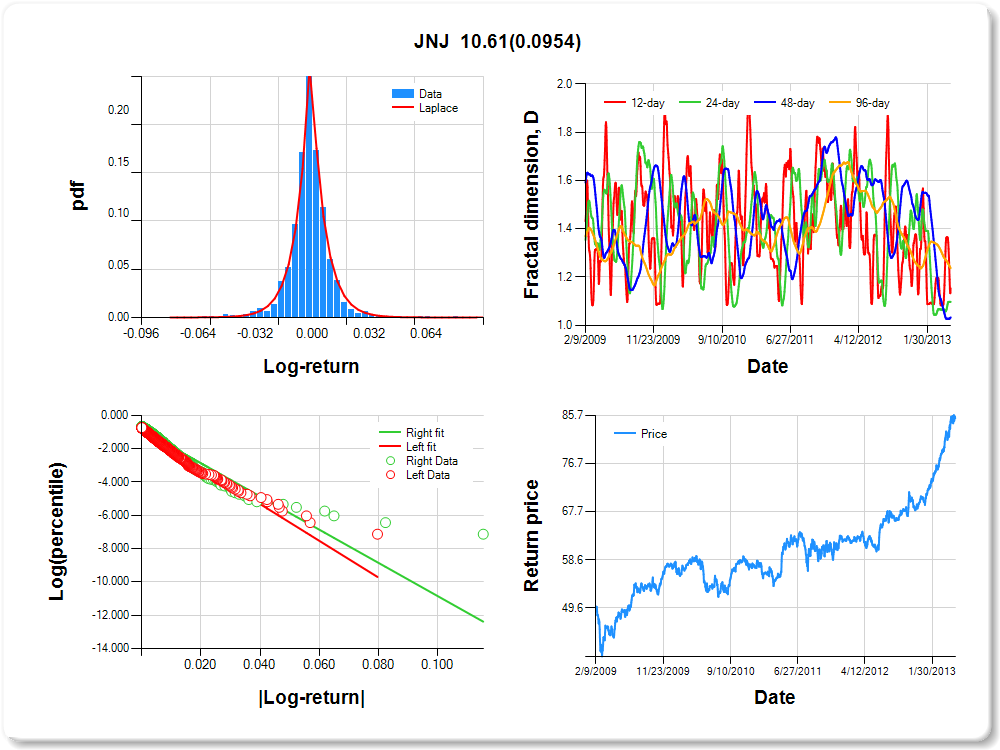Click the Log(percentile) axis title
Image resolution: width=1000 pixels, height=750 pixels.
click(x=57, y=531)
